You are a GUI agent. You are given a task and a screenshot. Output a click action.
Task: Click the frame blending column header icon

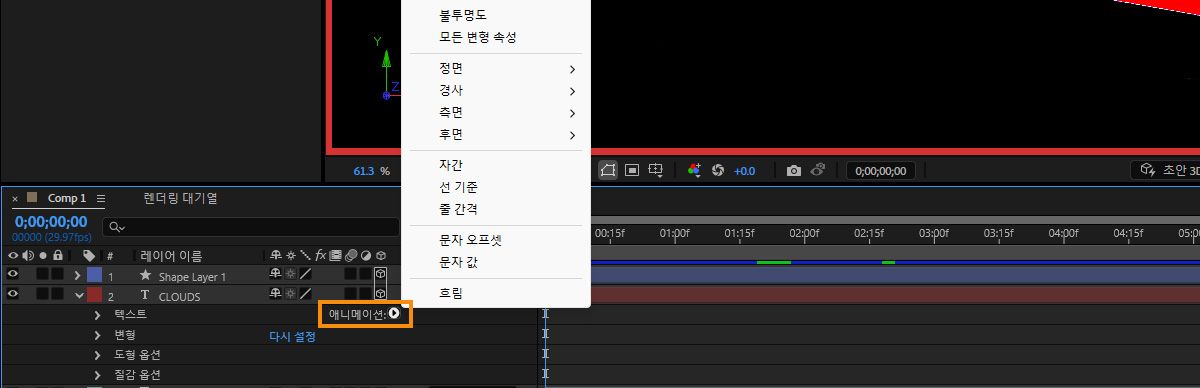point(335,256)
